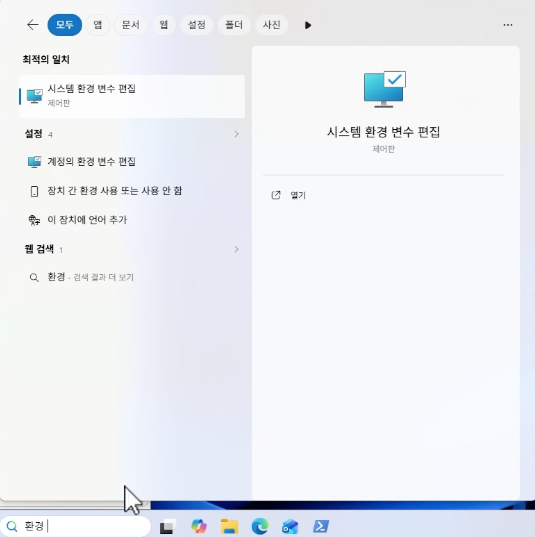The width and height of the screenshot is (535, 537).
Task: Switch to the 웹 filter tab
Action: click(x=164, y=25)
